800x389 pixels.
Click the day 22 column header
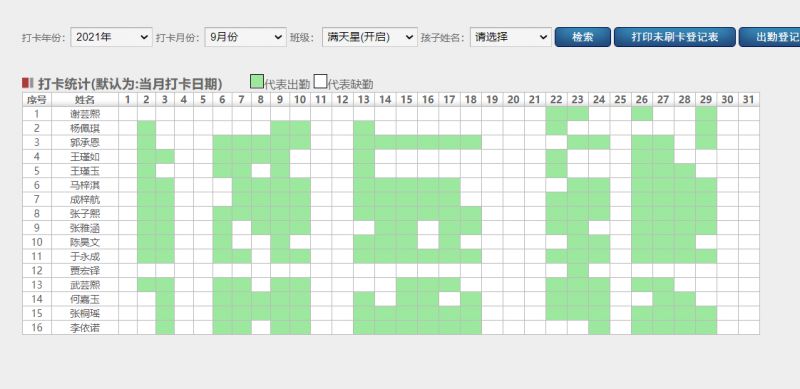[557, 100]
